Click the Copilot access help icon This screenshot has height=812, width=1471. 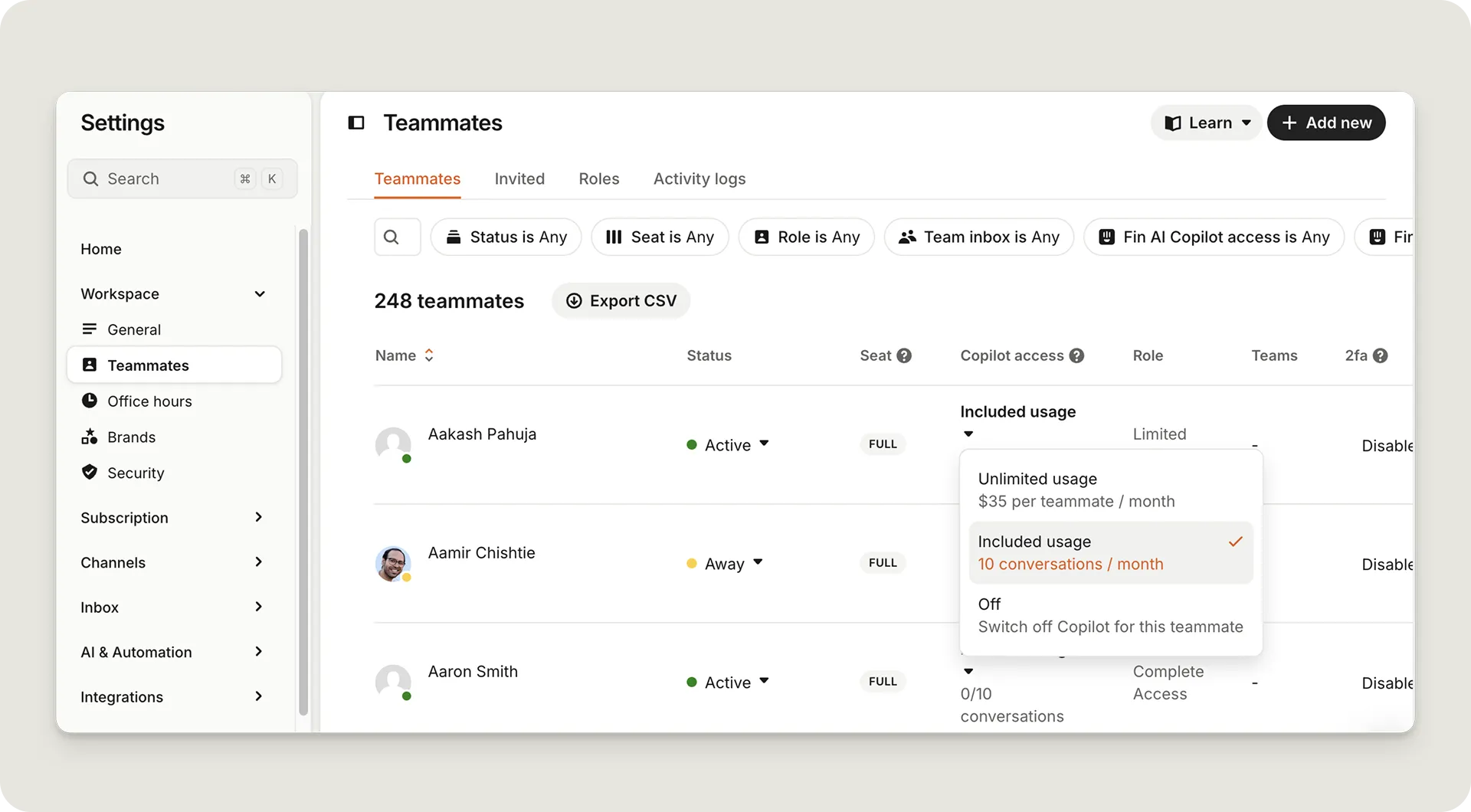tap(1076, 355)
